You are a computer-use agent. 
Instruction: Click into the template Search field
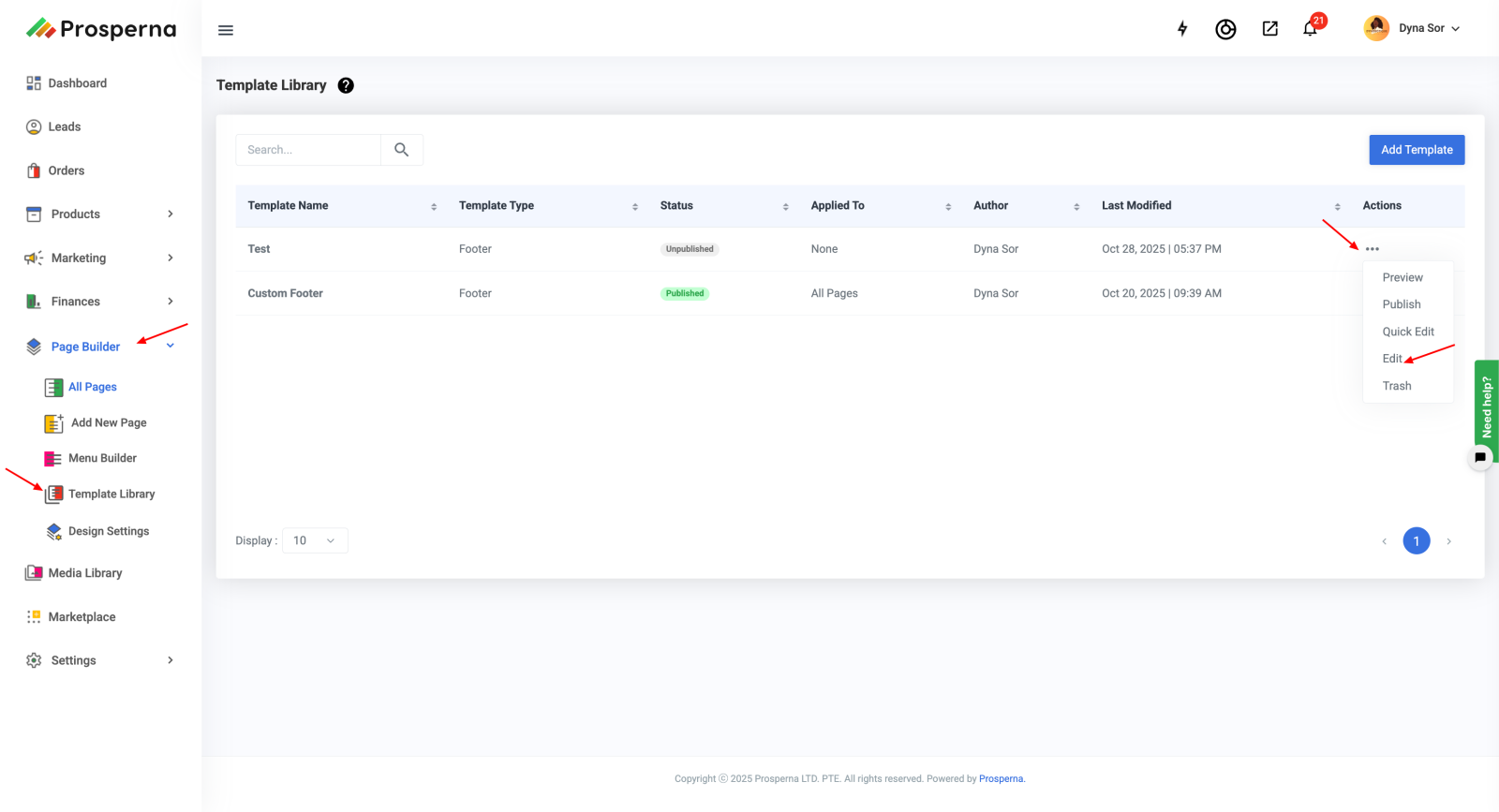click(x=308, y=150)
